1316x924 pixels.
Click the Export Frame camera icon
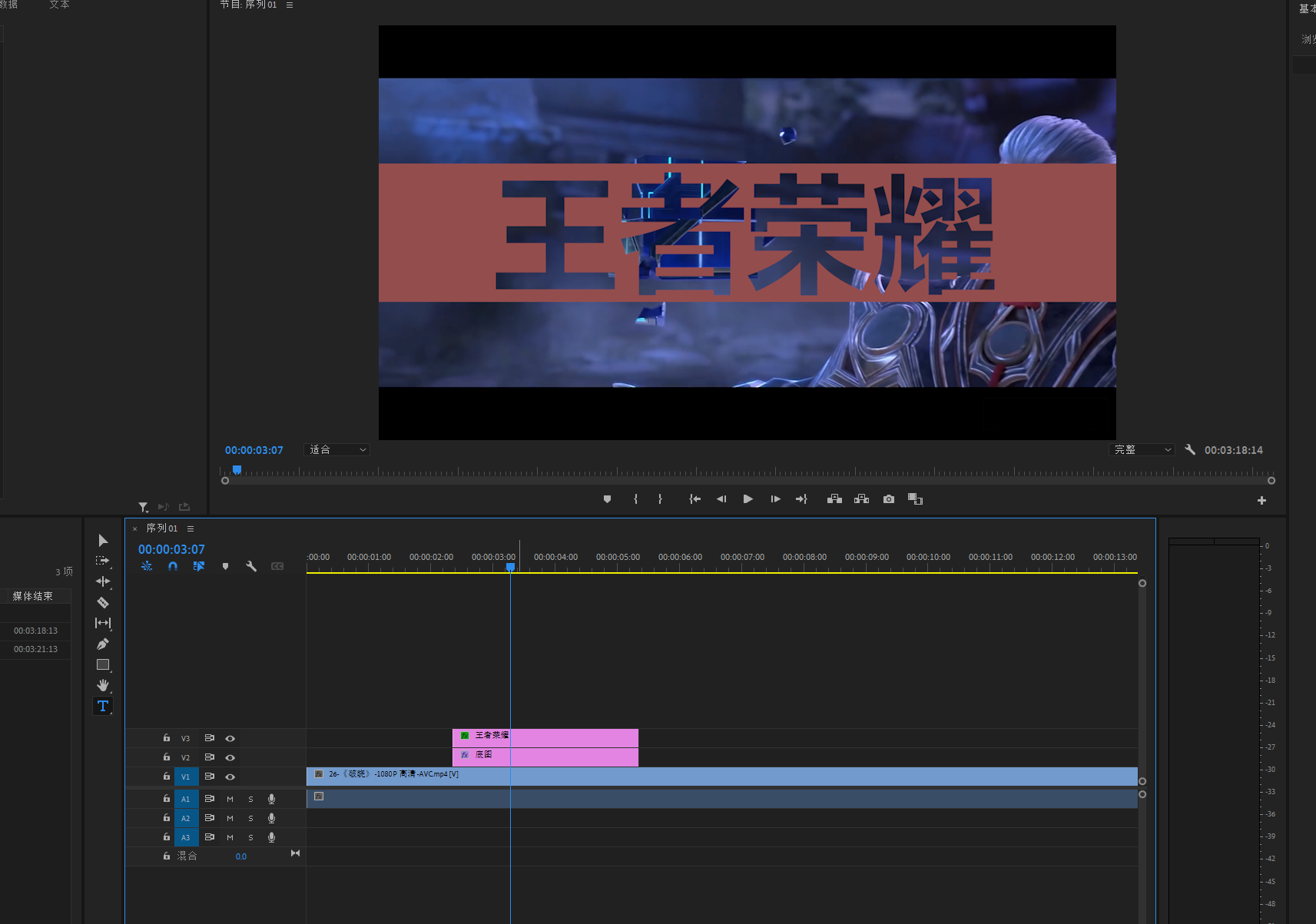point(889,499)
